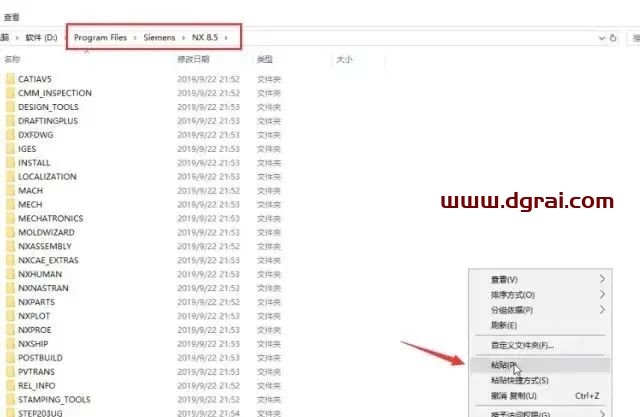
Task: Expand the chevron after 软件 (D:) breadcrumb
Action: click(x=66, y=38)
